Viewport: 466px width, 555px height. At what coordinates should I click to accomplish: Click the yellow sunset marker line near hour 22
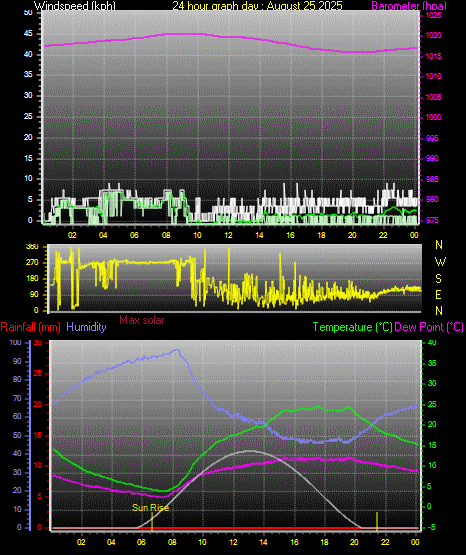(377, 522)
